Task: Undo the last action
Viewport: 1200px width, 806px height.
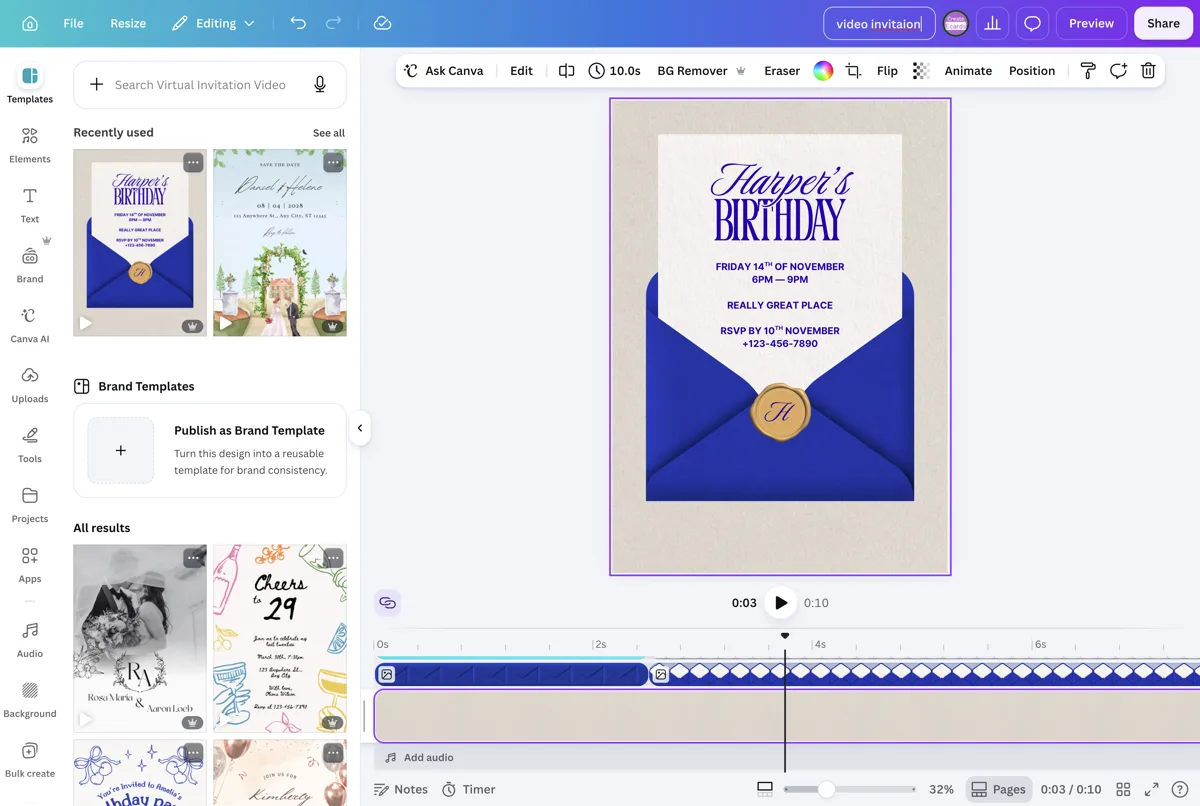Action: click(x=298, y=23)
